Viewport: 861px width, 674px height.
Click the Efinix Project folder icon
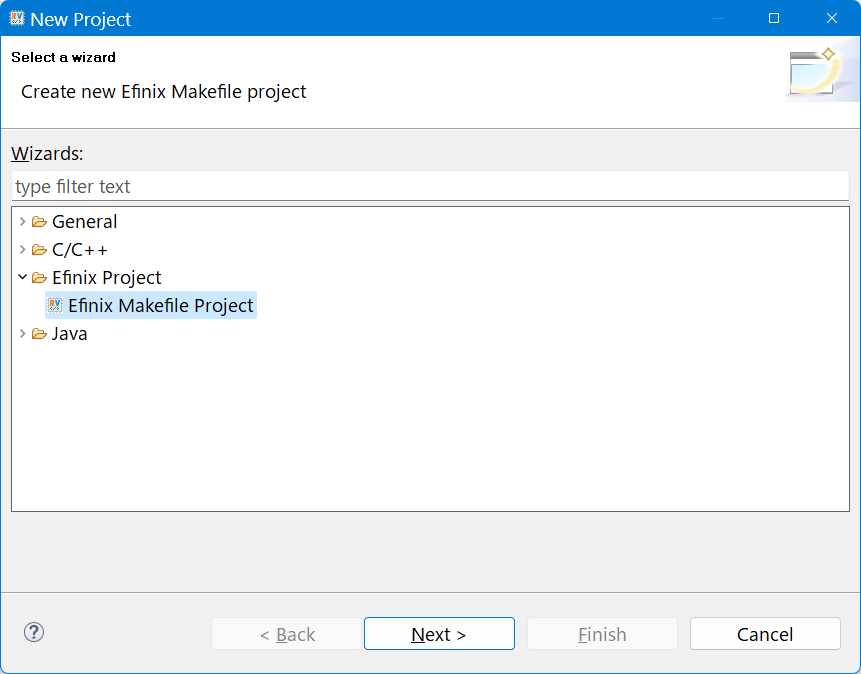point(39,278)
